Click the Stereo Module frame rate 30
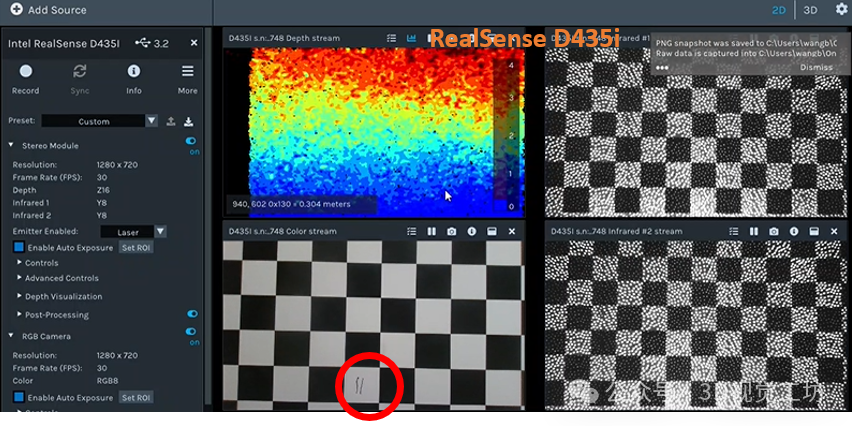The image size is (852, 426). point(102,177)
